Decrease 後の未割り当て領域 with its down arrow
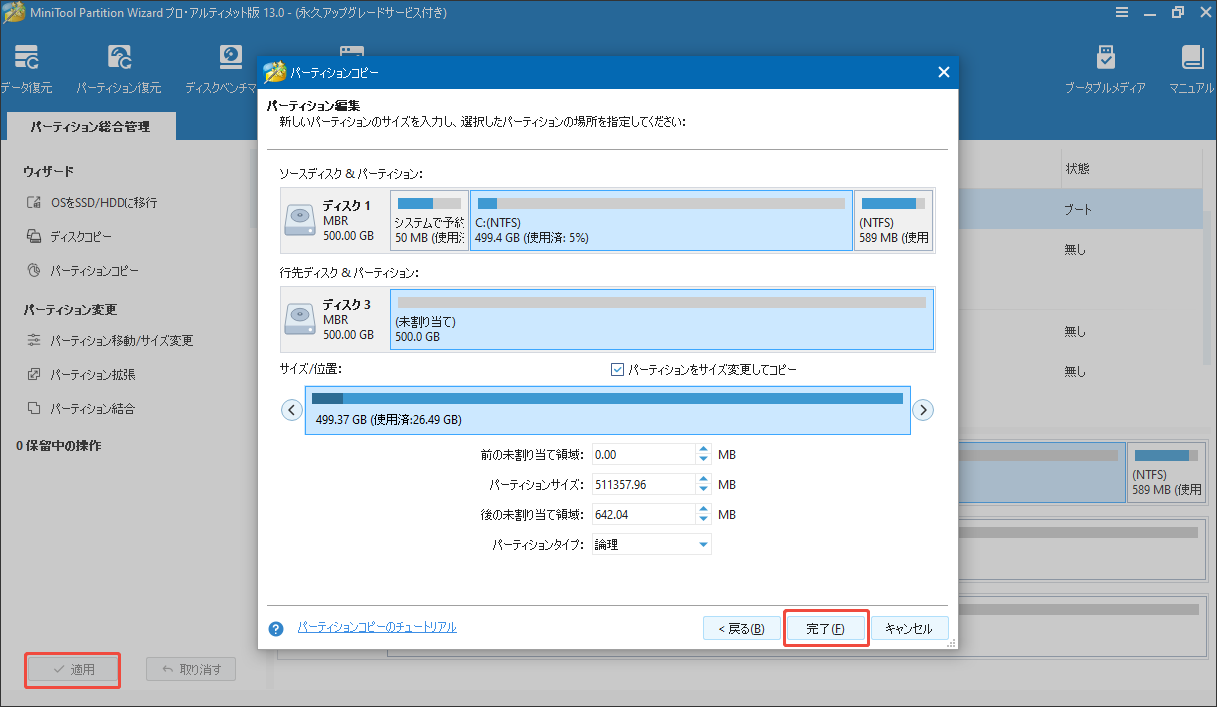The height and width of the screenshot is (707, 1217). pyautogui.click(x=706, y=518)
